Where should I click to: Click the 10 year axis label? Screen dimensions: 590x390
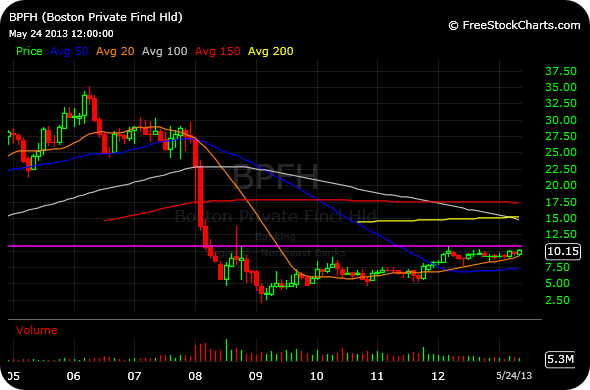point(316,376)
